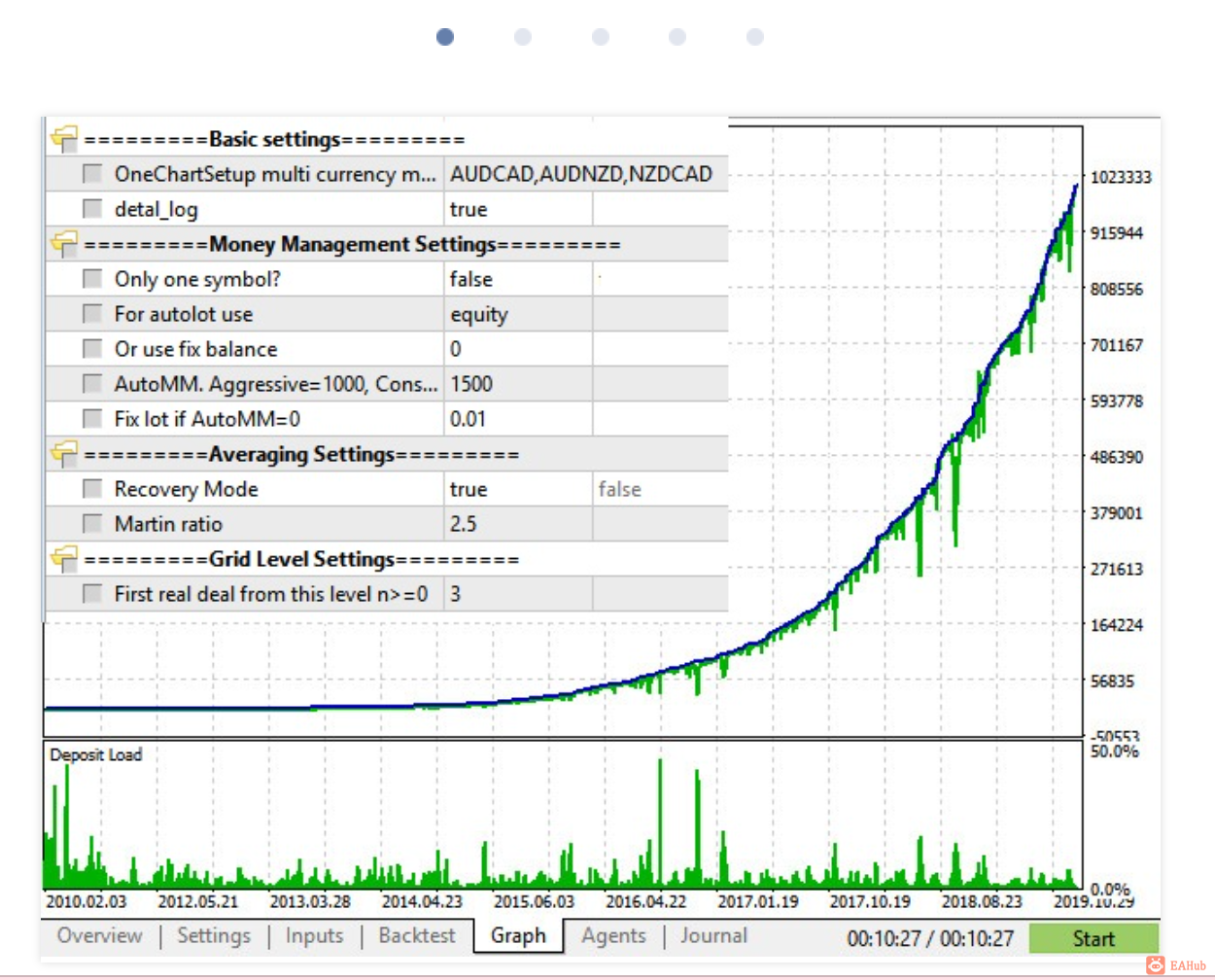Click the equity value for autolot
This screenshot has height=980, width=1215.
pyautogui.click(x=518, y=314)
